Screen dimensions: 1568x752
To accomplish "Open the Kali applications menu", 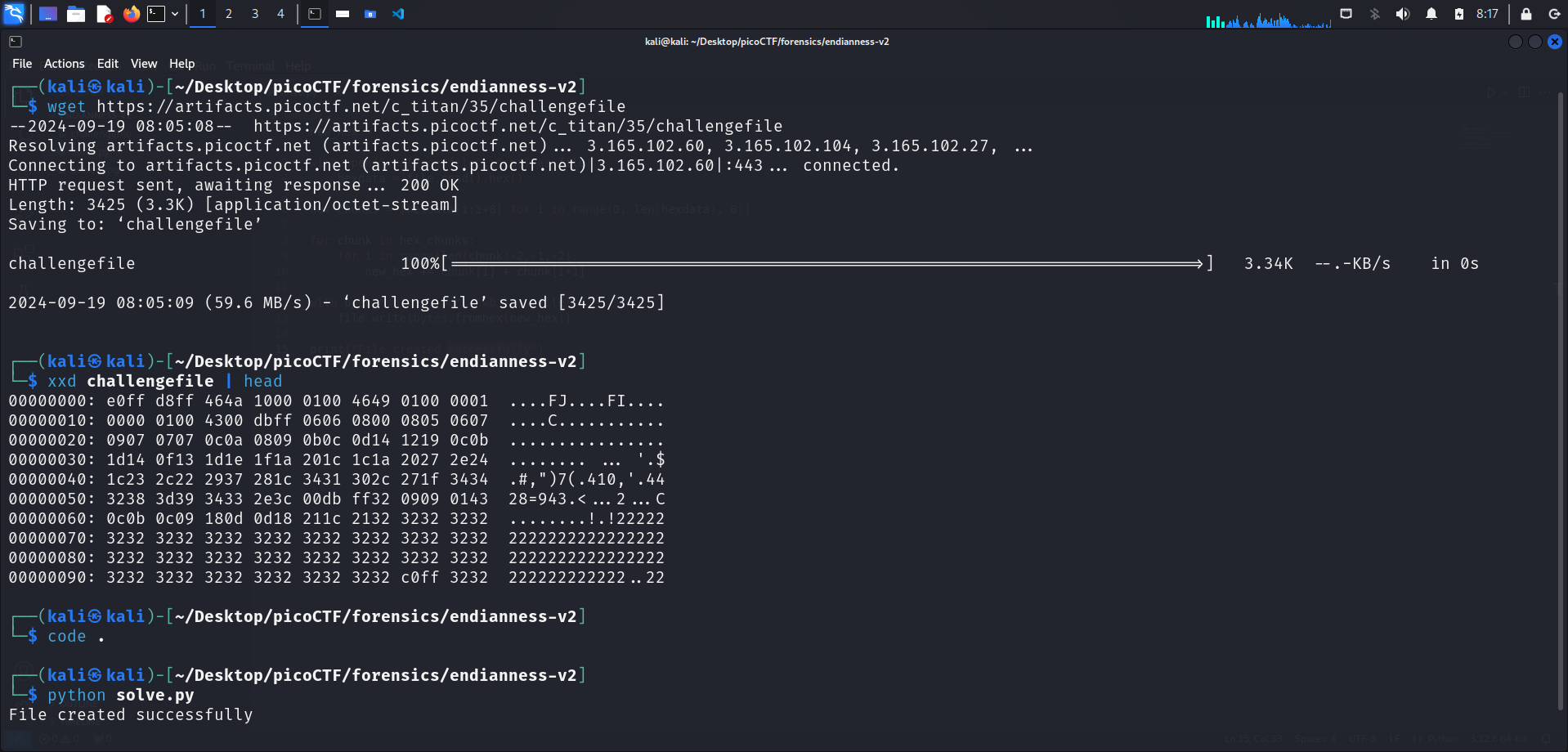I will [14, 14].
